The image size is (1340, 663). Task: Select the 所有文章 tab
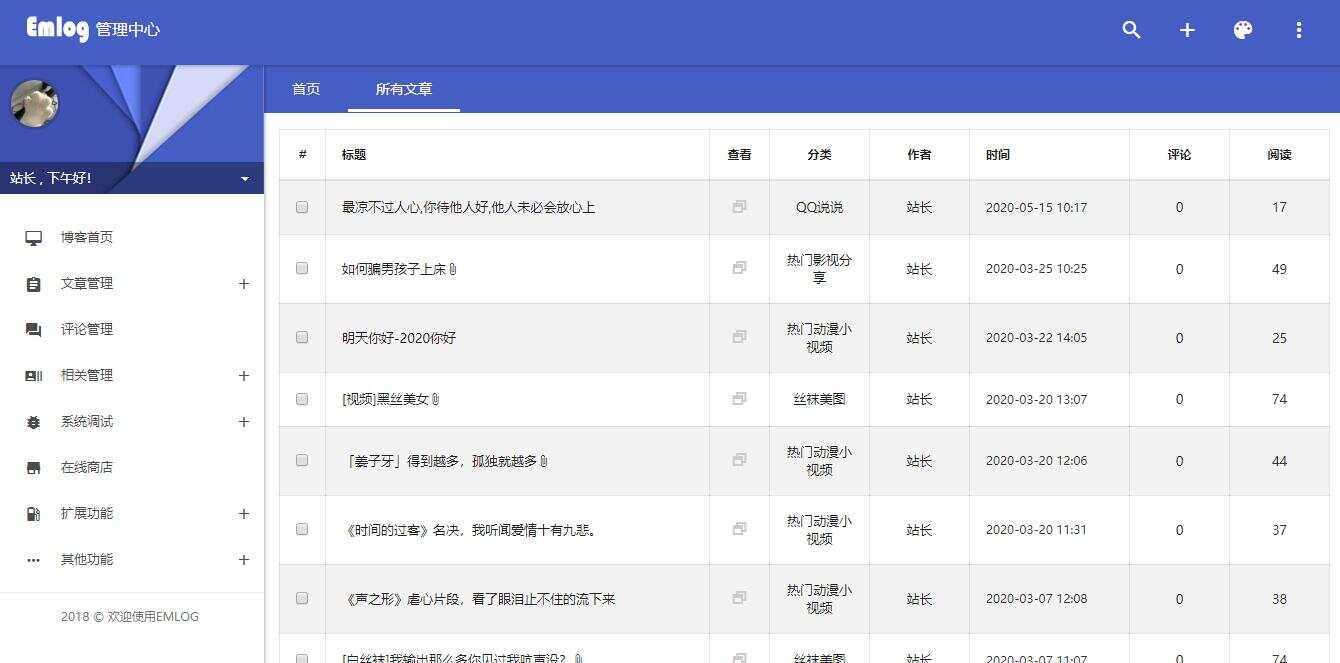[x=403, y=89]
